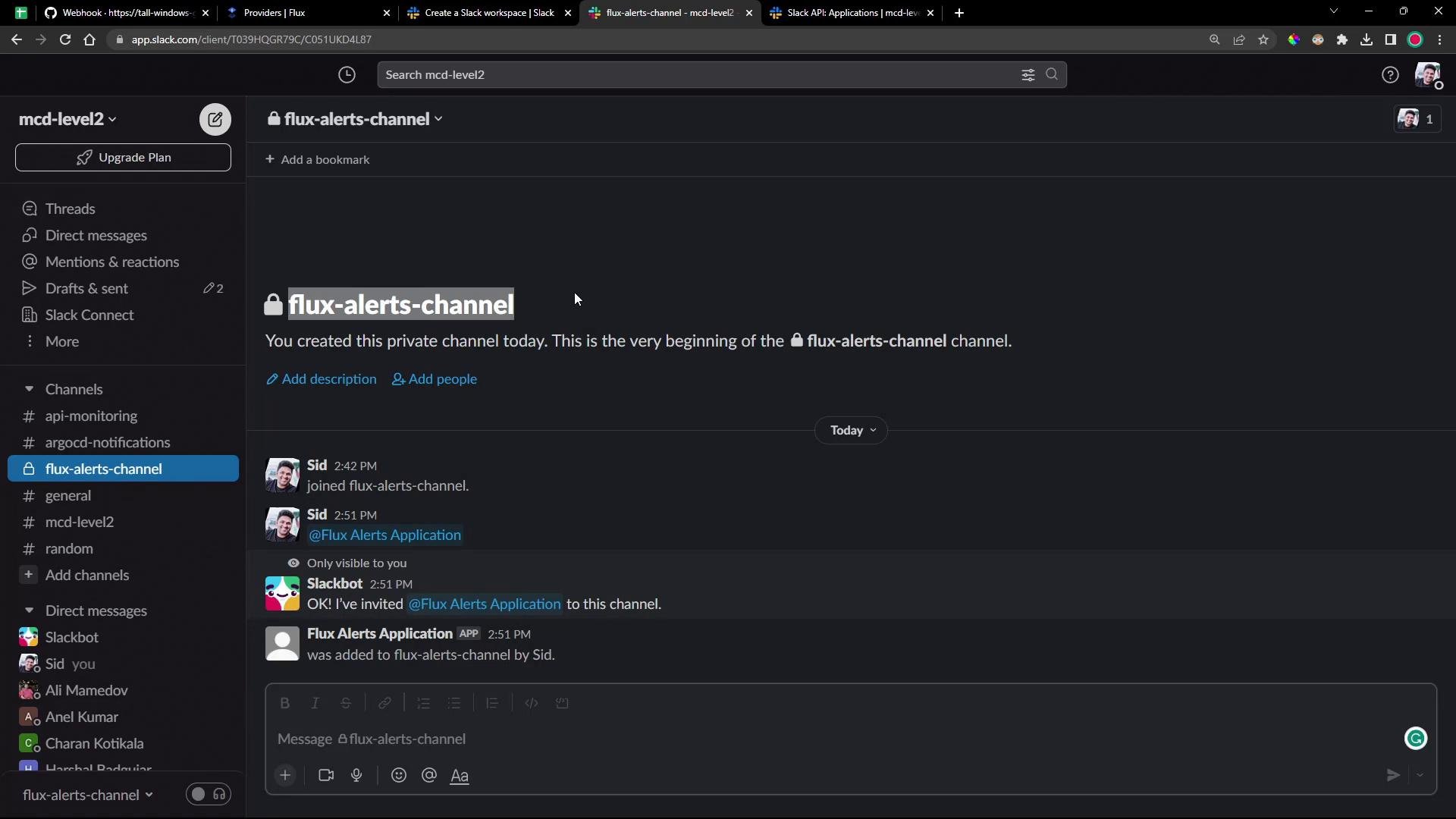This screenshot has height=819, width=1456.
Task: Open mcd-level2 workspace menu
Action: [x=67, y=119]
